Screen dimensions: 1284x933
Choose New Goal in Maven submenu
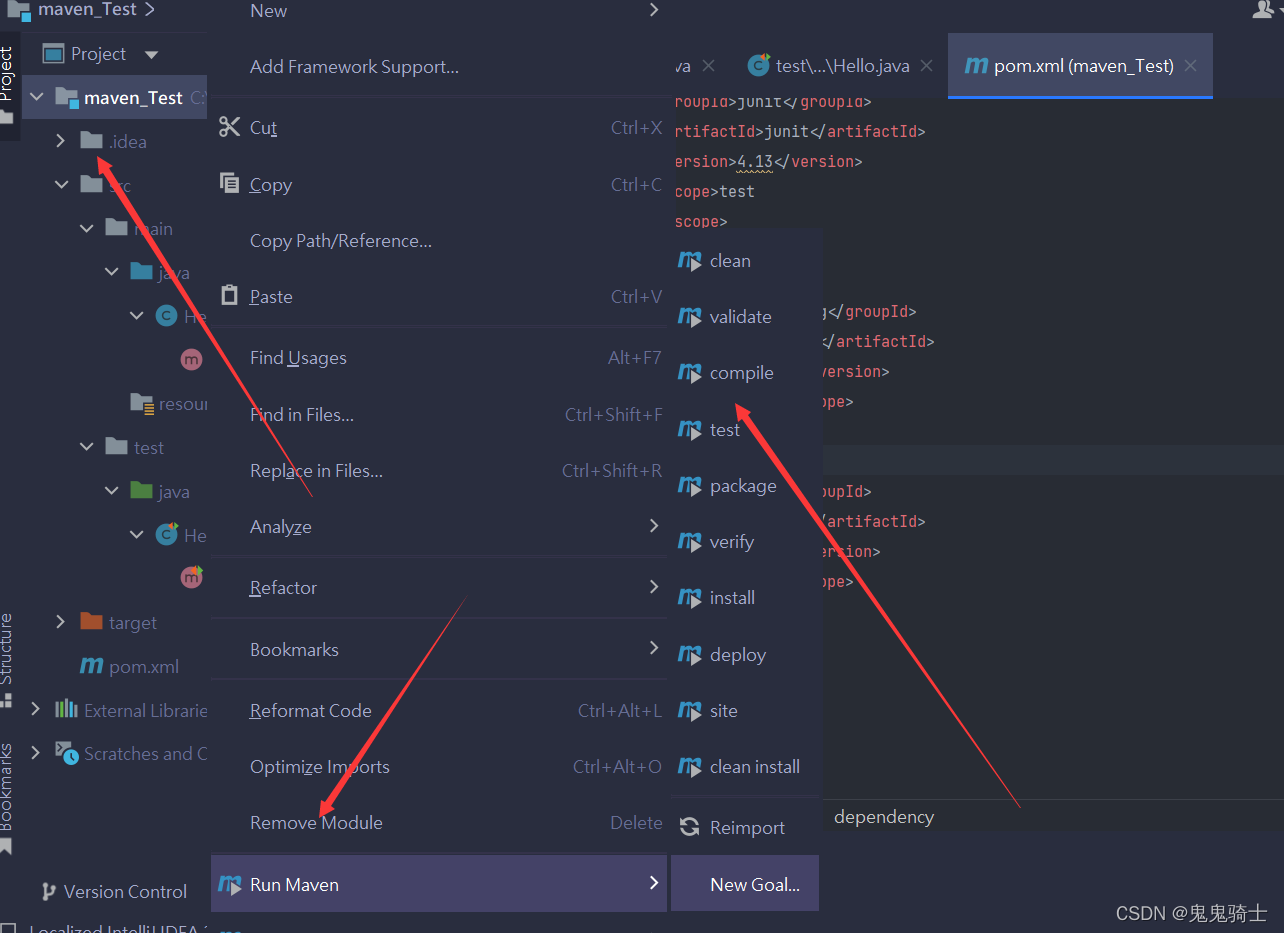pos(745,884)
